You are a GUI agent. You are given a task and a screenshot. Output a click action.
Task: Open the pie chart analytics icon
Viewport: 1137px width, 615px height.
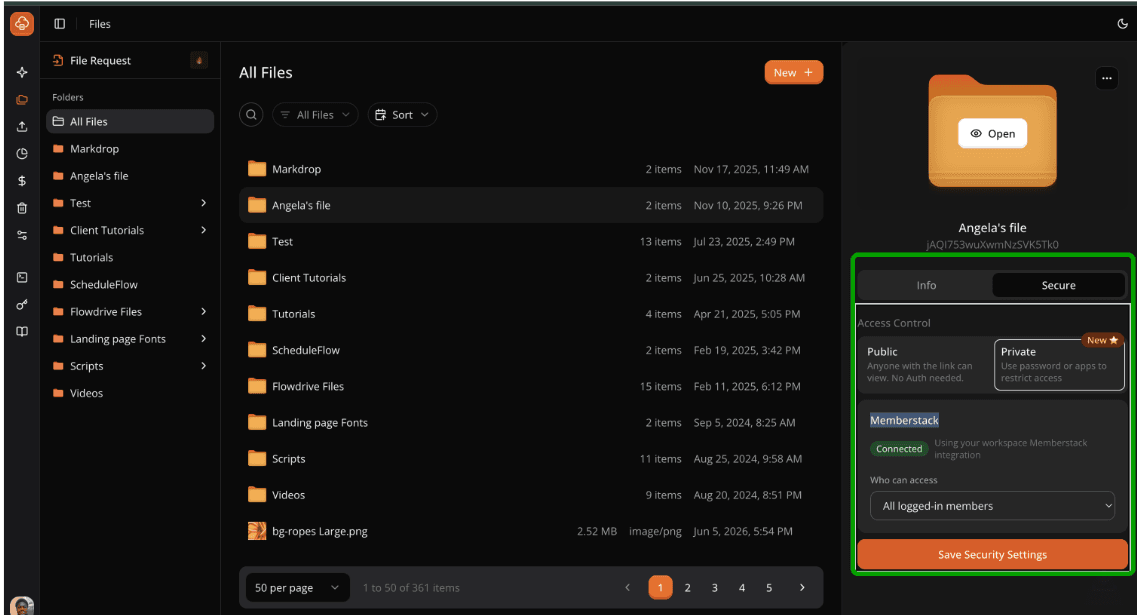click(x=22, y=154)
